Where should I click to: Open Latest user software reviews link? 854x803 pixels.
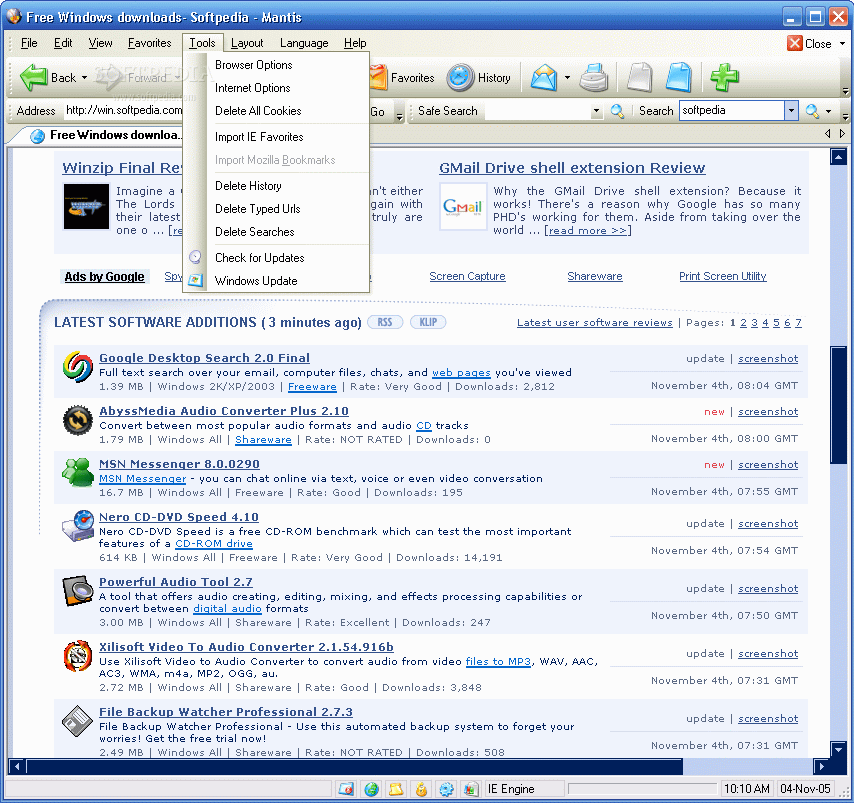(x=595, y=323)
